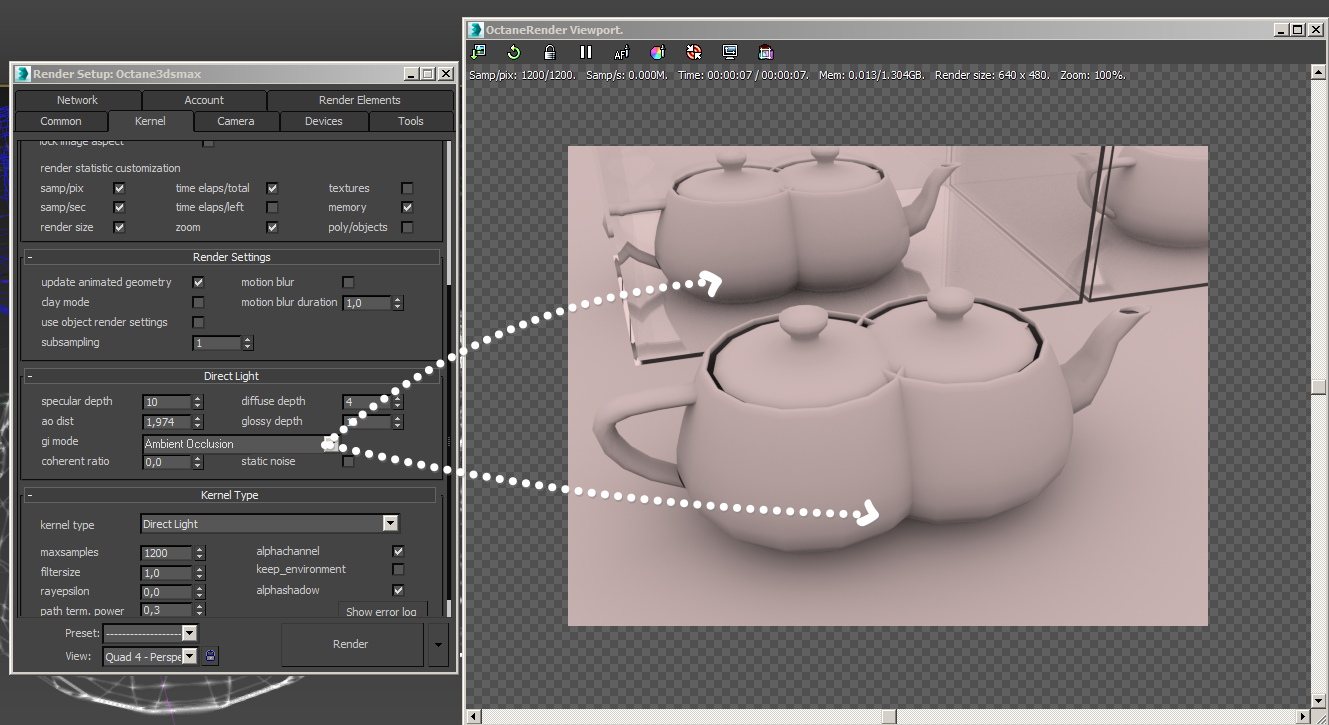Toggle the viewport lock padlock icon
Screen dimensions: 1329x725
tap(550, 52)
